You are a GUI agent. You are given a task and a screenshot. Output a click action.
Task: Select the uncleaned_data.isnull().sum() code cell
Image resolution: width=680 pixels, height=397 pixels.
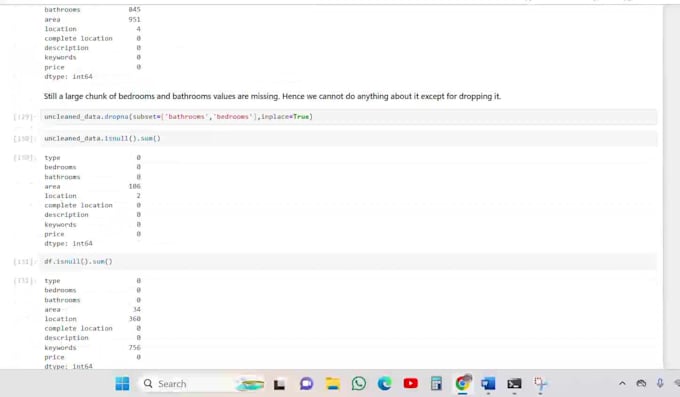click(348, 138)
